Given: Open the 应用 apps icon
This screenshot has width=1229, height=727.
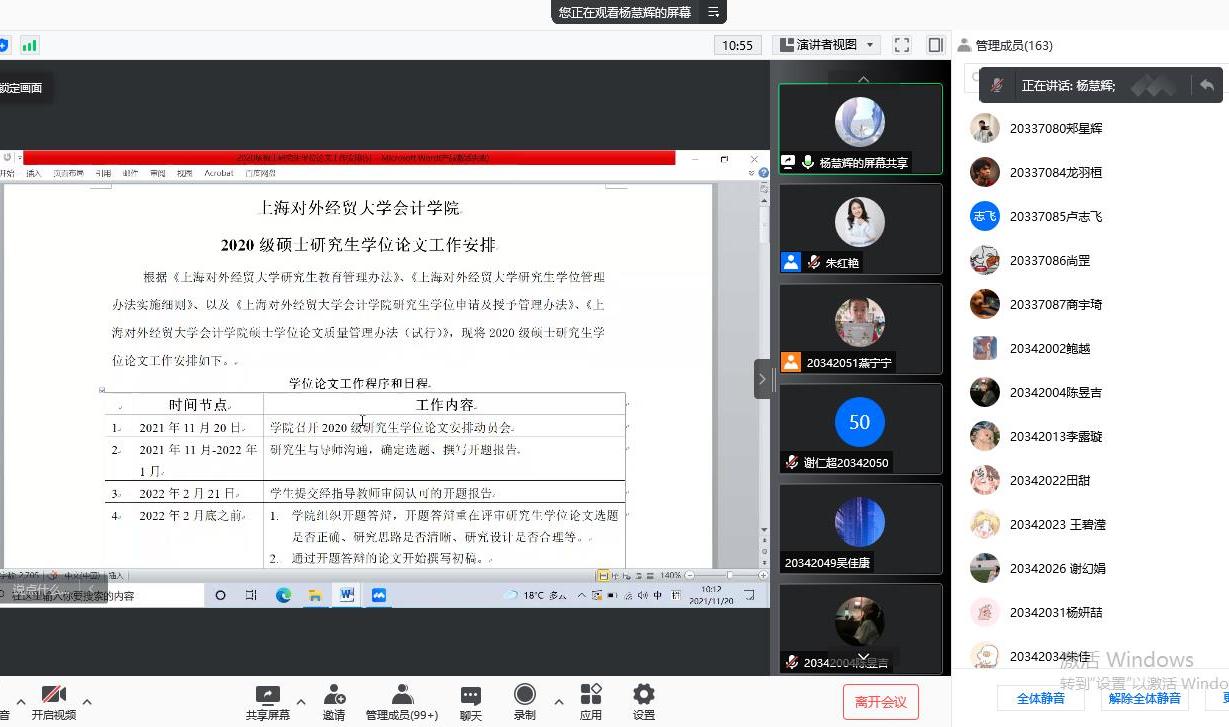Looking at the screenshot, I should pyautogui.click(x=591, y=695).
